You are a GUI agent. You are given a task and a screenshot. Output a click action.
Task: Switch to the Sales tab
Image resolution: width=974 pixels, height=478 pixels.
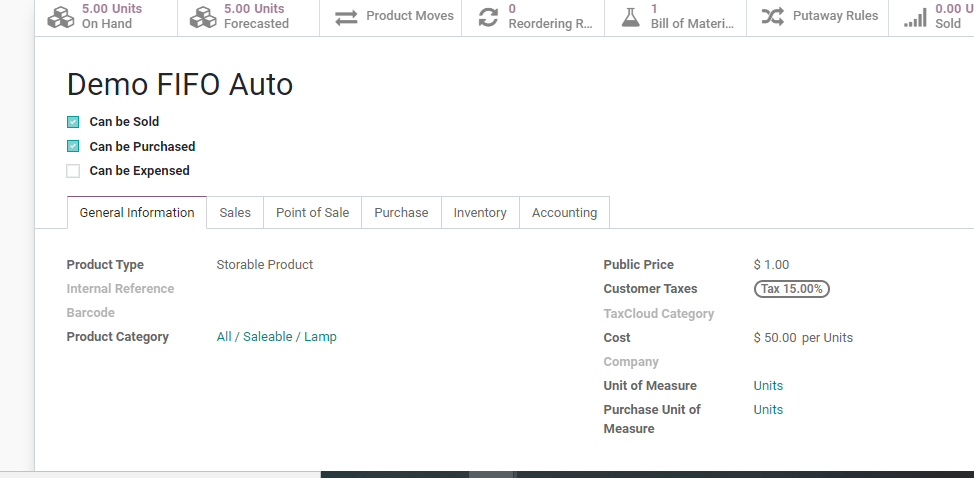pos(235,213)
